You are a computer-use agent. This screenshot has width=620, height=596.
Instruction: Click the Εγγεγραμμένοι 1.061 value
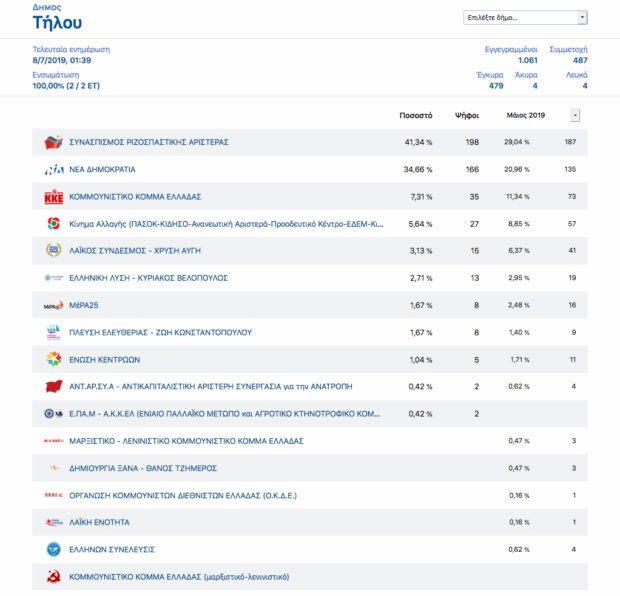pos(527,61)
